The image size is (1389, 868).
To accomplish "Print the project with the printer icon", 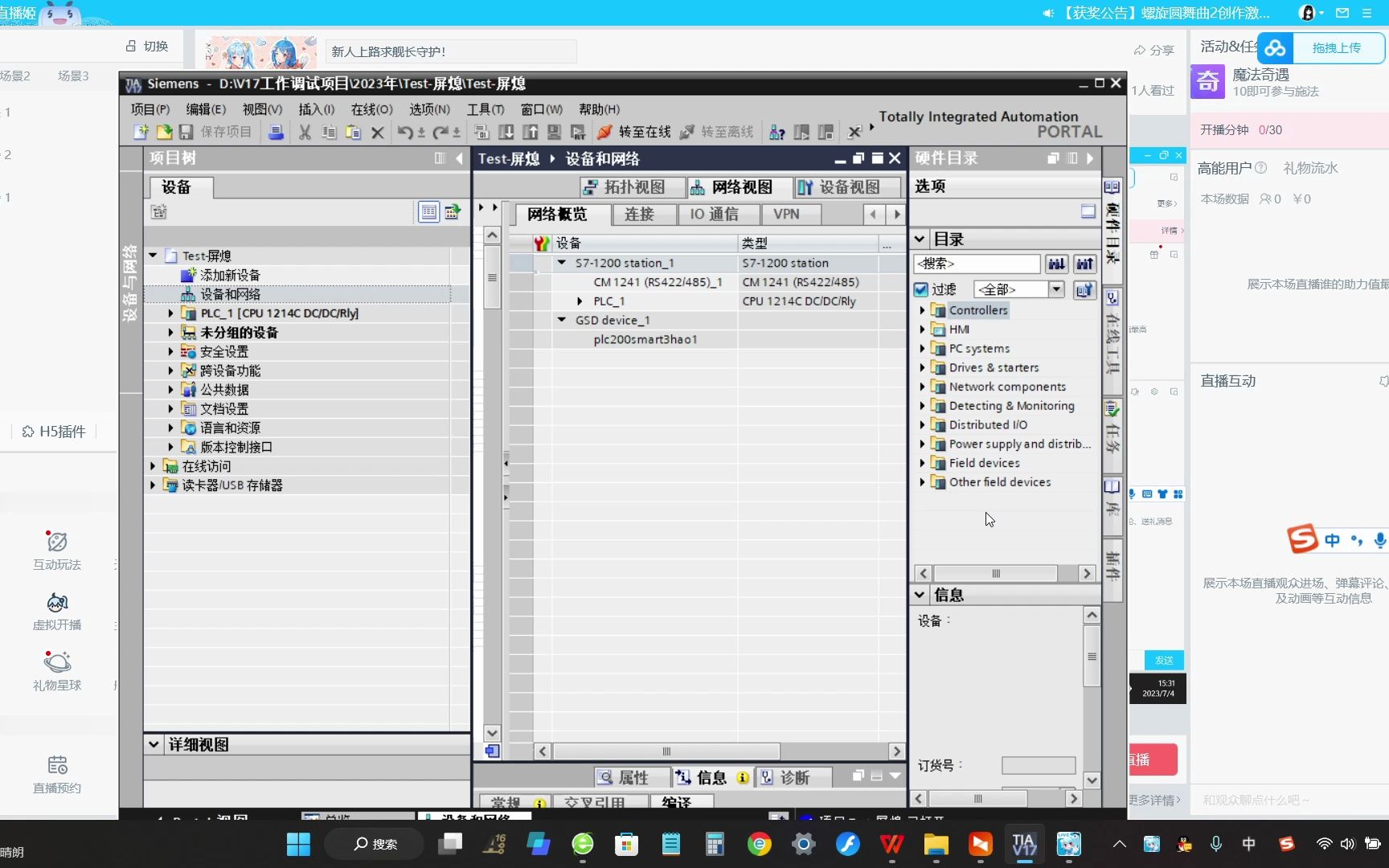I will (276, 132).
